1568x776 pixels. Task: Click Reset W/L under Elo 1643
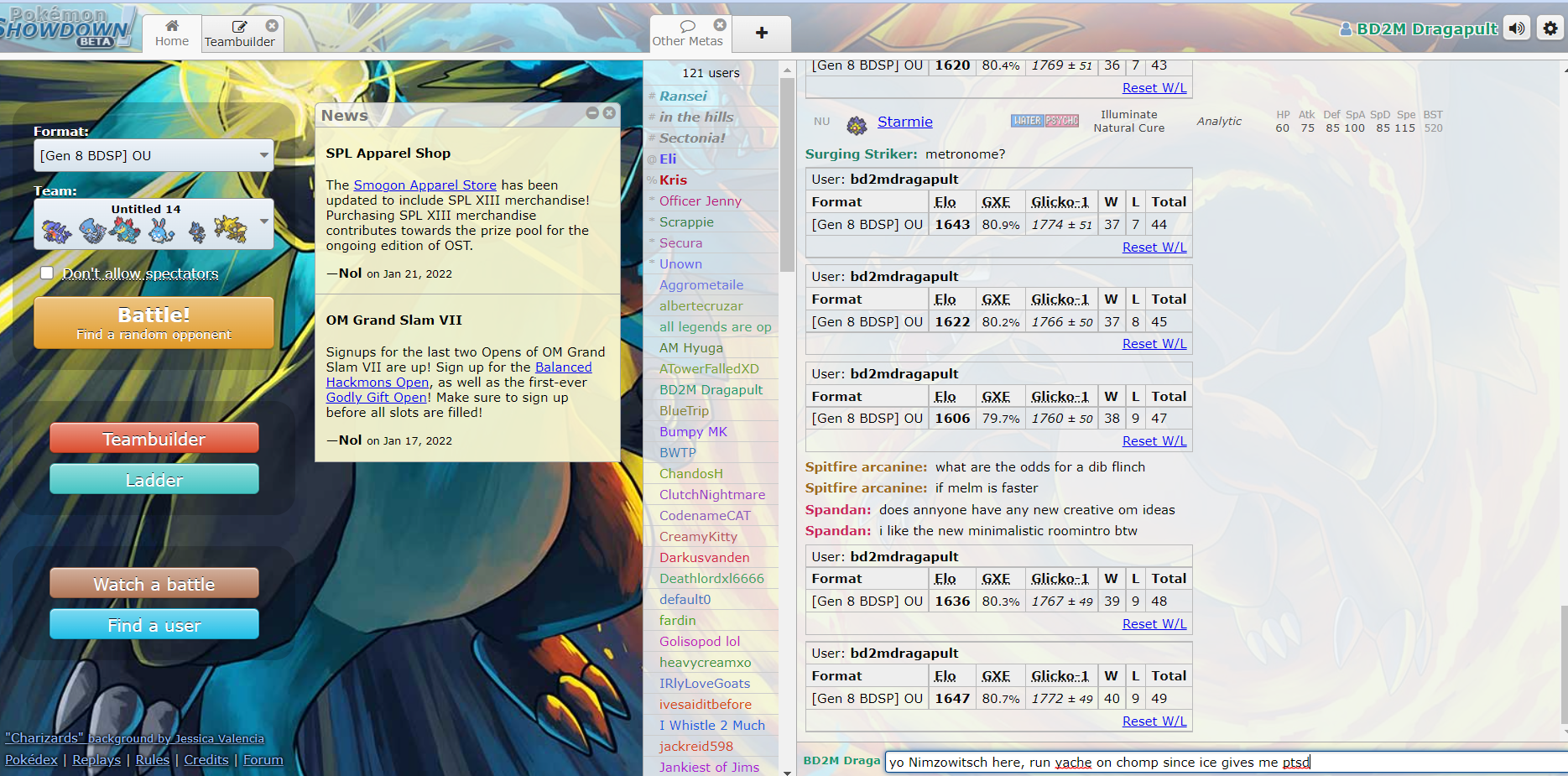pos(1154,247)
